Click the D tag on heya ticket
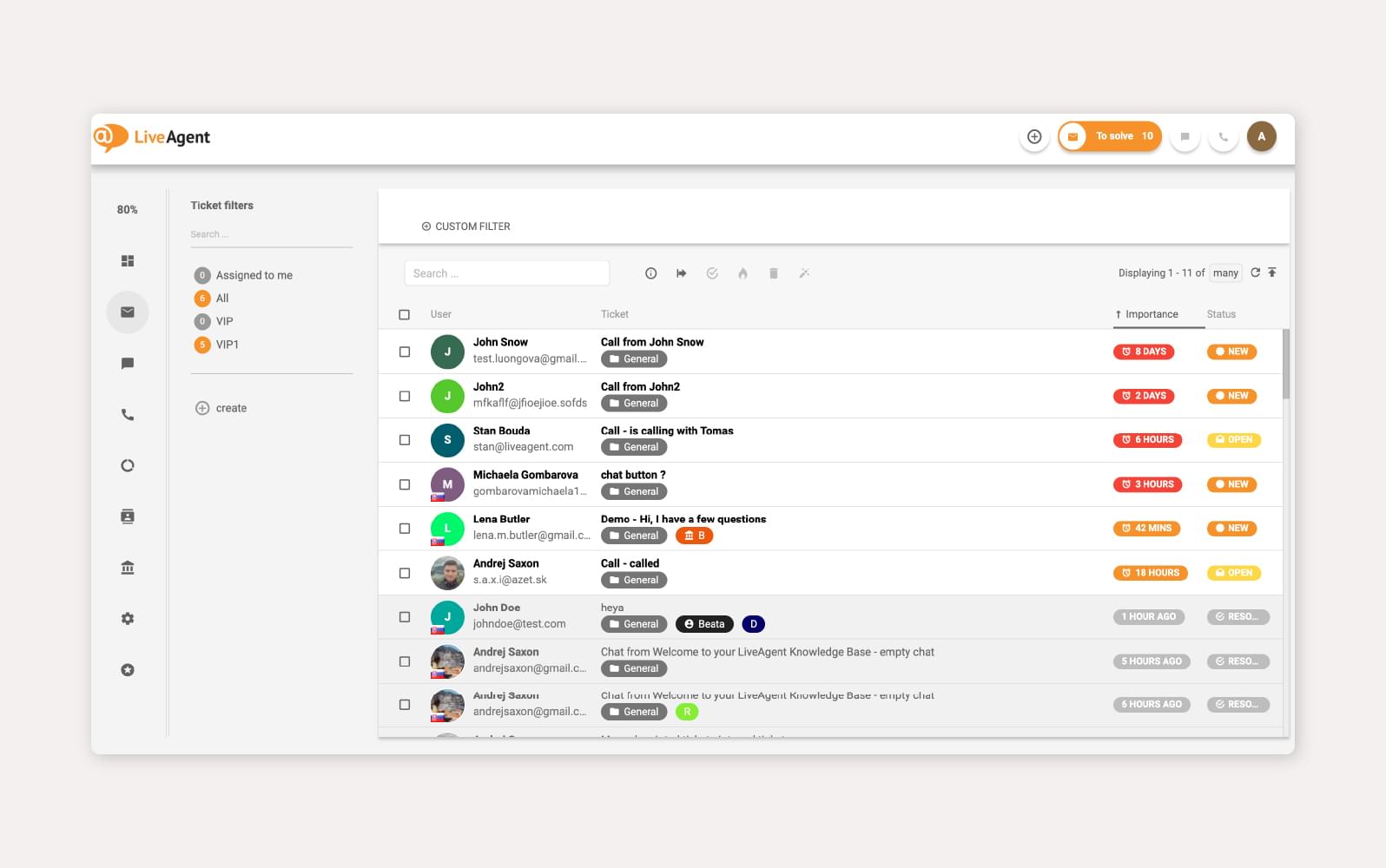Screen dimensions: 1386x868 [x=753, y=624]
